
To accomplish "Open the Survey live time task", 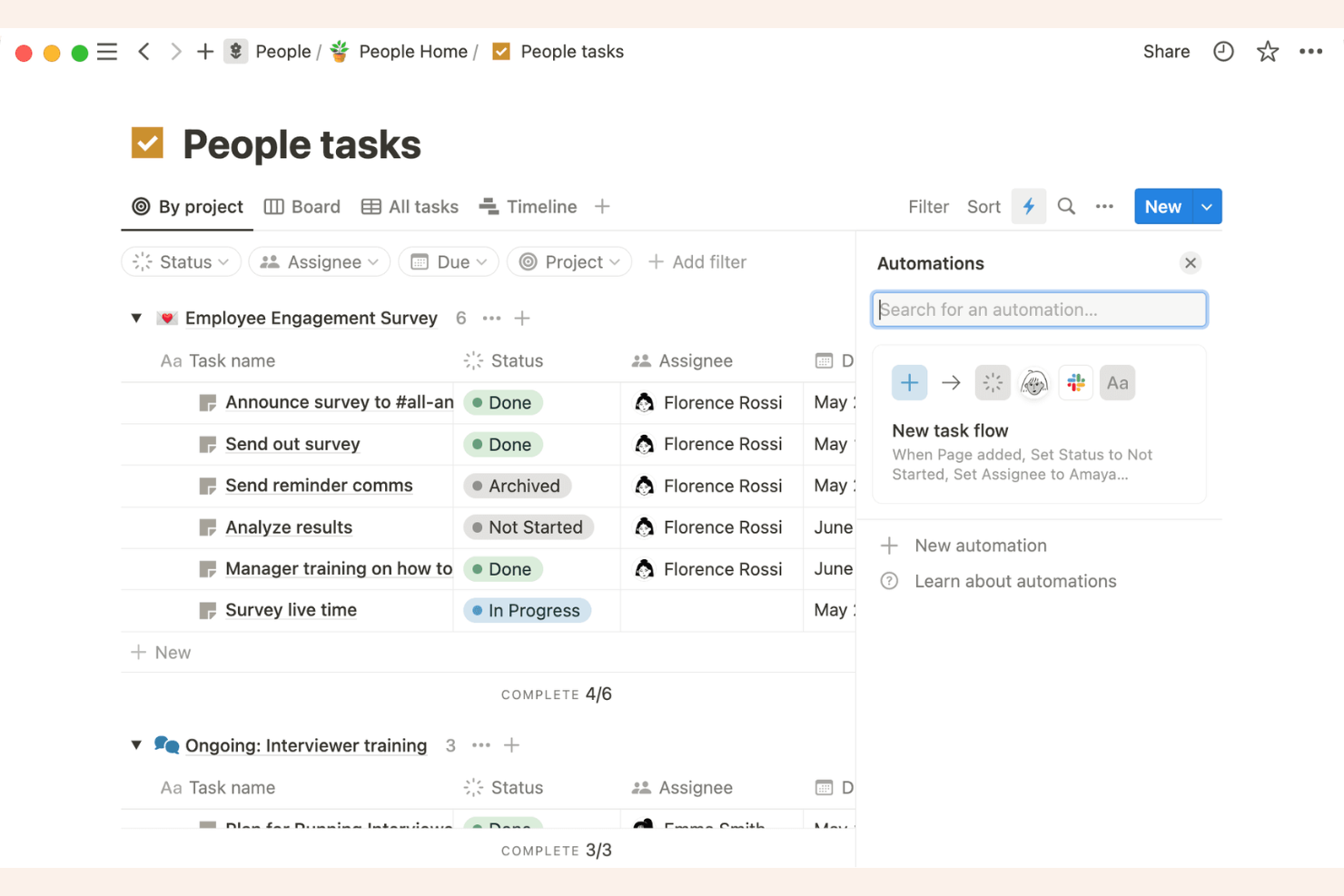I will (x=291, y=611).
